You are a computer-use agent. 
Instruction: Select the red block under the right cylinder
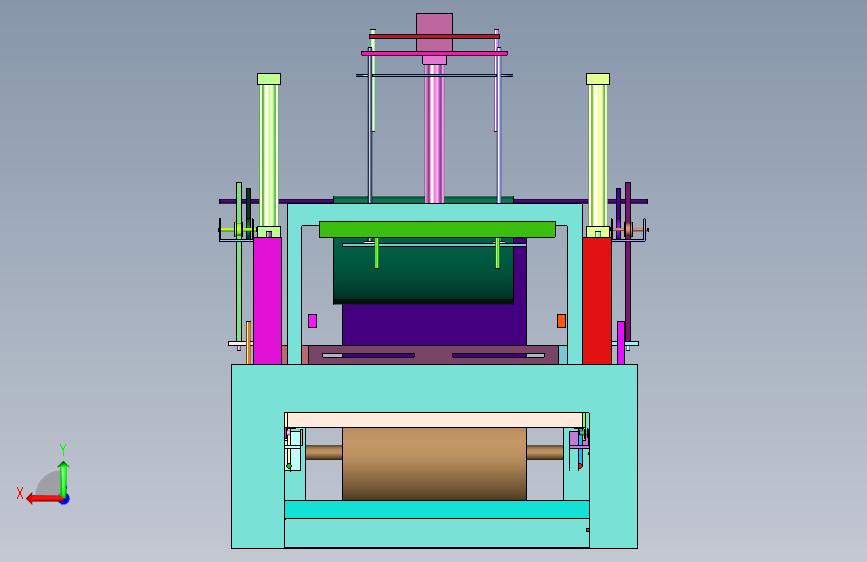coord(597,301)
